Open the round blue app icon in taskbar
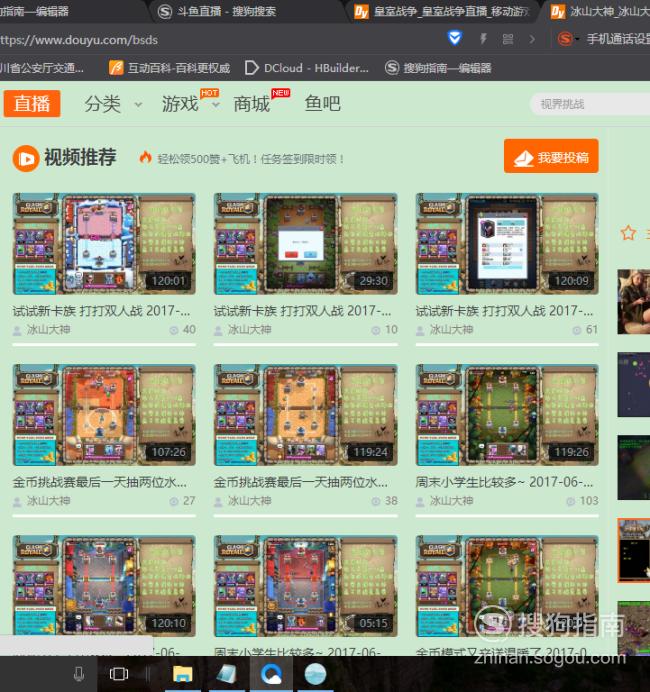 [x=315, y=674]
